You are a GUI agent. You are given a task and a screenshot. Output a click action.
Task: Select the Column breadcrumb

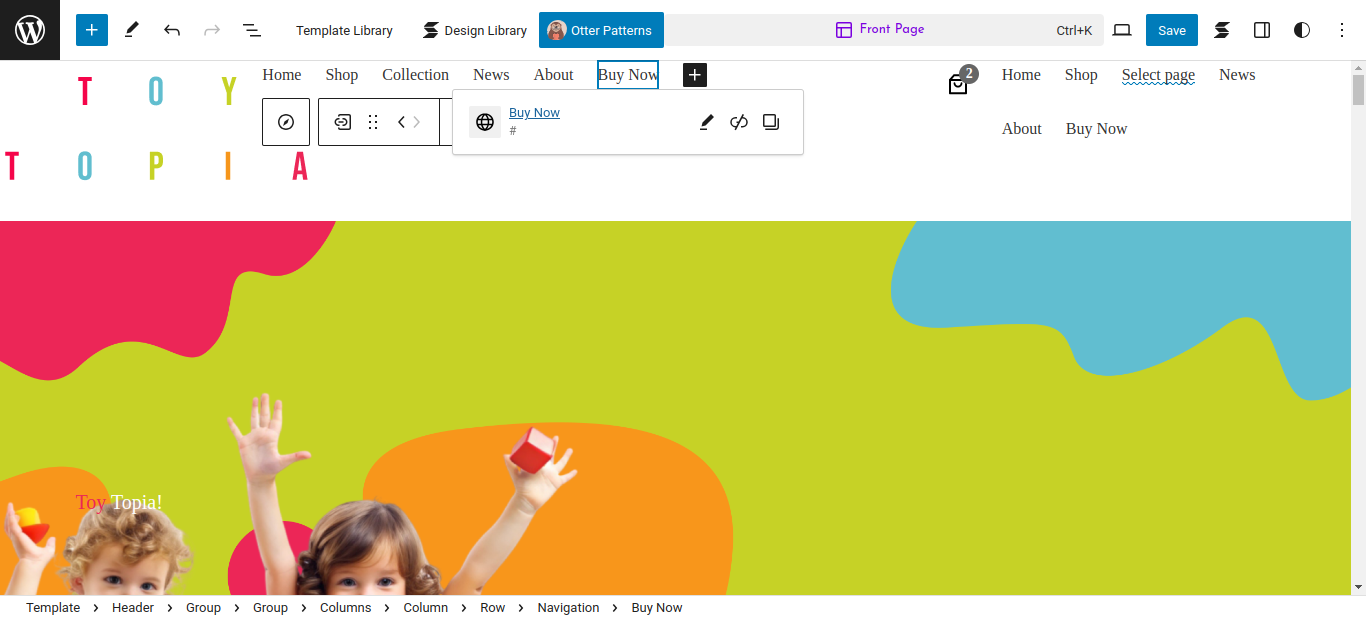[x=426, y=608]
